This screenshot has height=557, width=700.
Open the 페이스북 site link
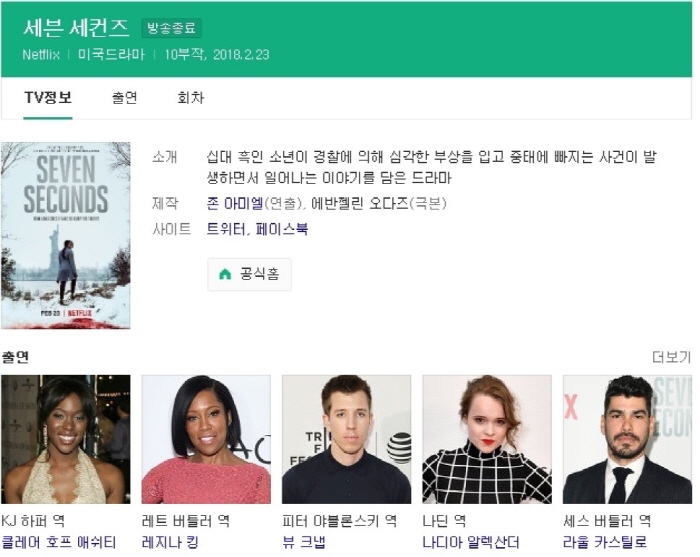point(281,229)
